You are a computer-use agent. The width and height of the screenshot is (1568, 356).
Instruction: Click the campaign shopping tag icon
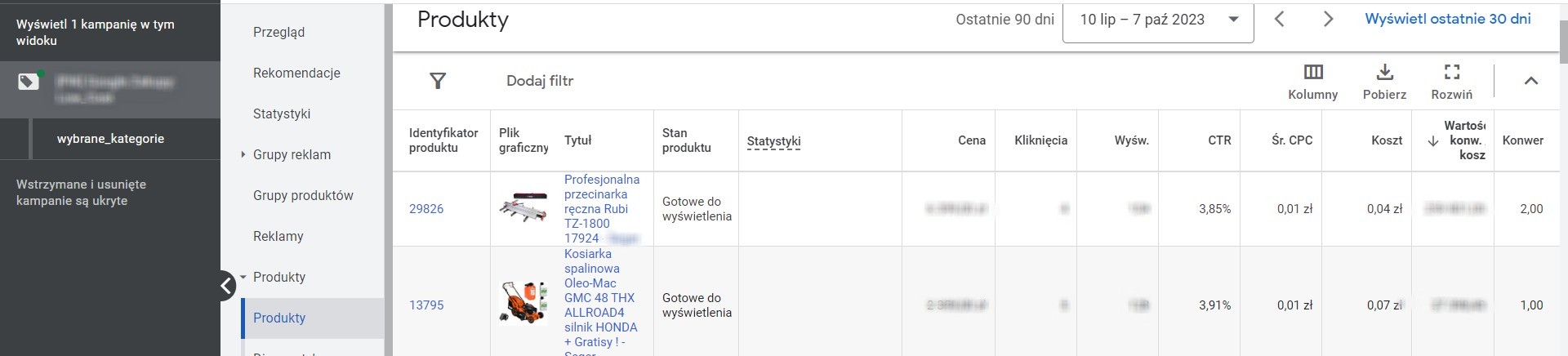click(x=29, y=82)
